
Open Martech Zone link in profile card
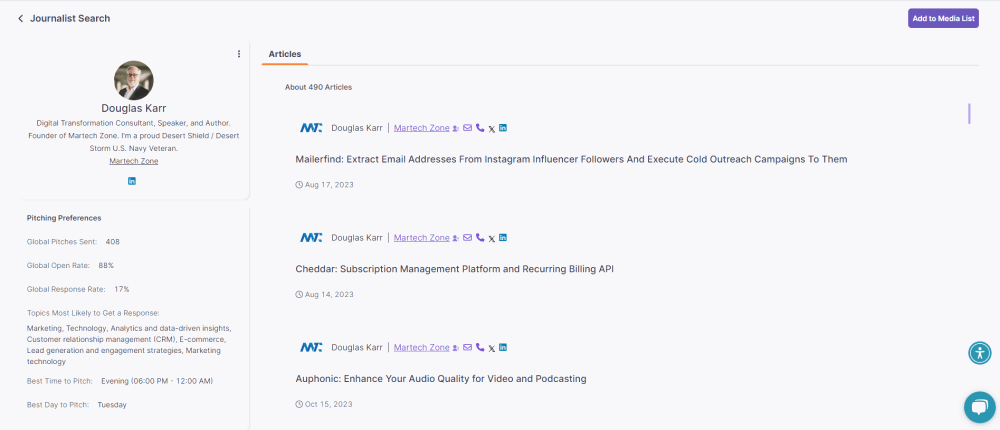point(134,161)
